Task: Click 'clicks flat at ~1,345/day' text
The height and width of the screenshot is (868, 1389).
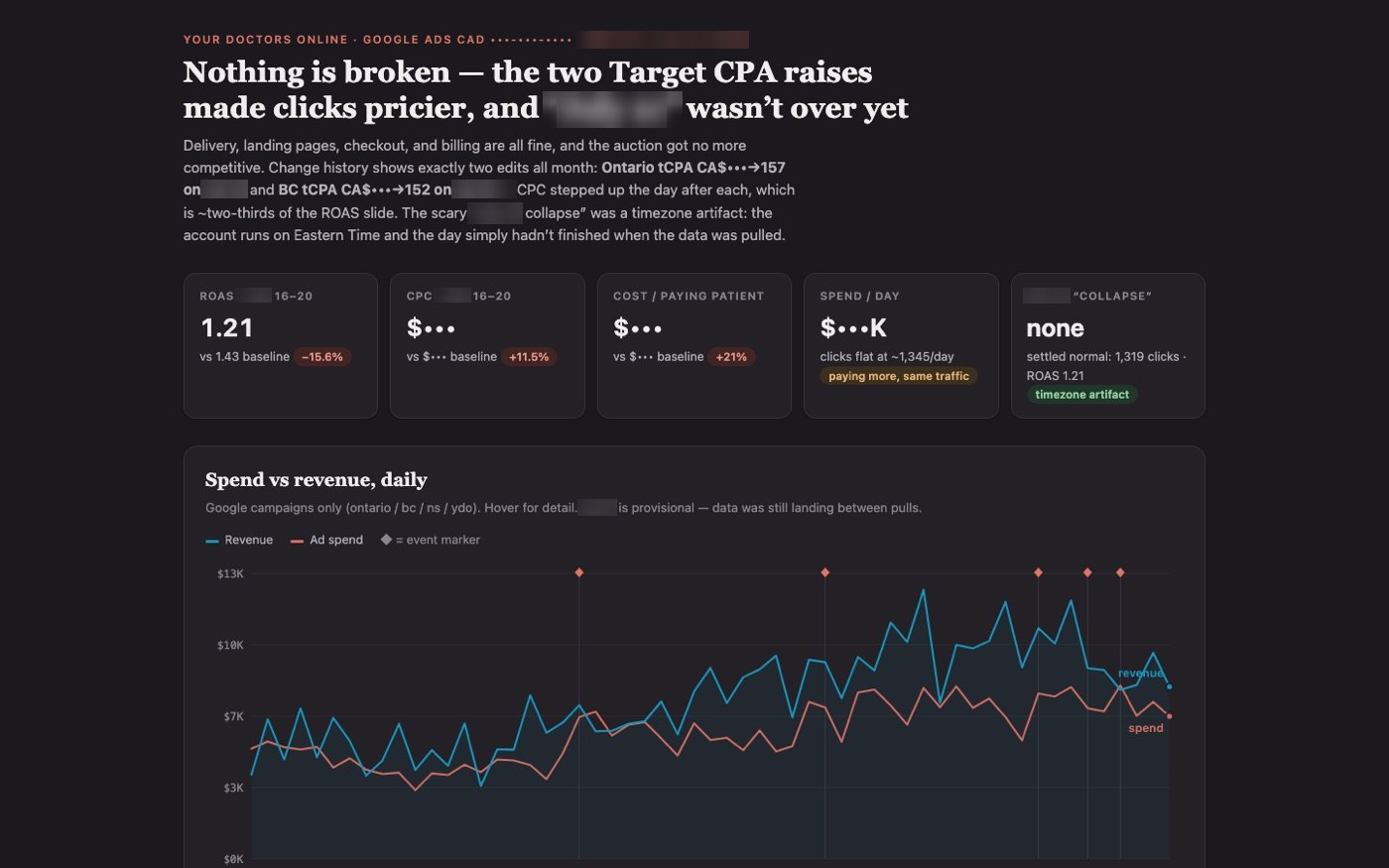Action: (x=887, y=357)
